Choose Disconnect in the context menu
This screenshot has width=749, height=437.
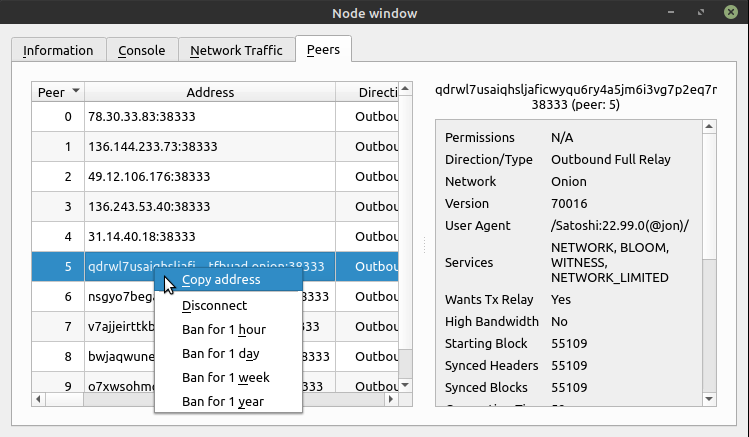click(x=228, y=306)
